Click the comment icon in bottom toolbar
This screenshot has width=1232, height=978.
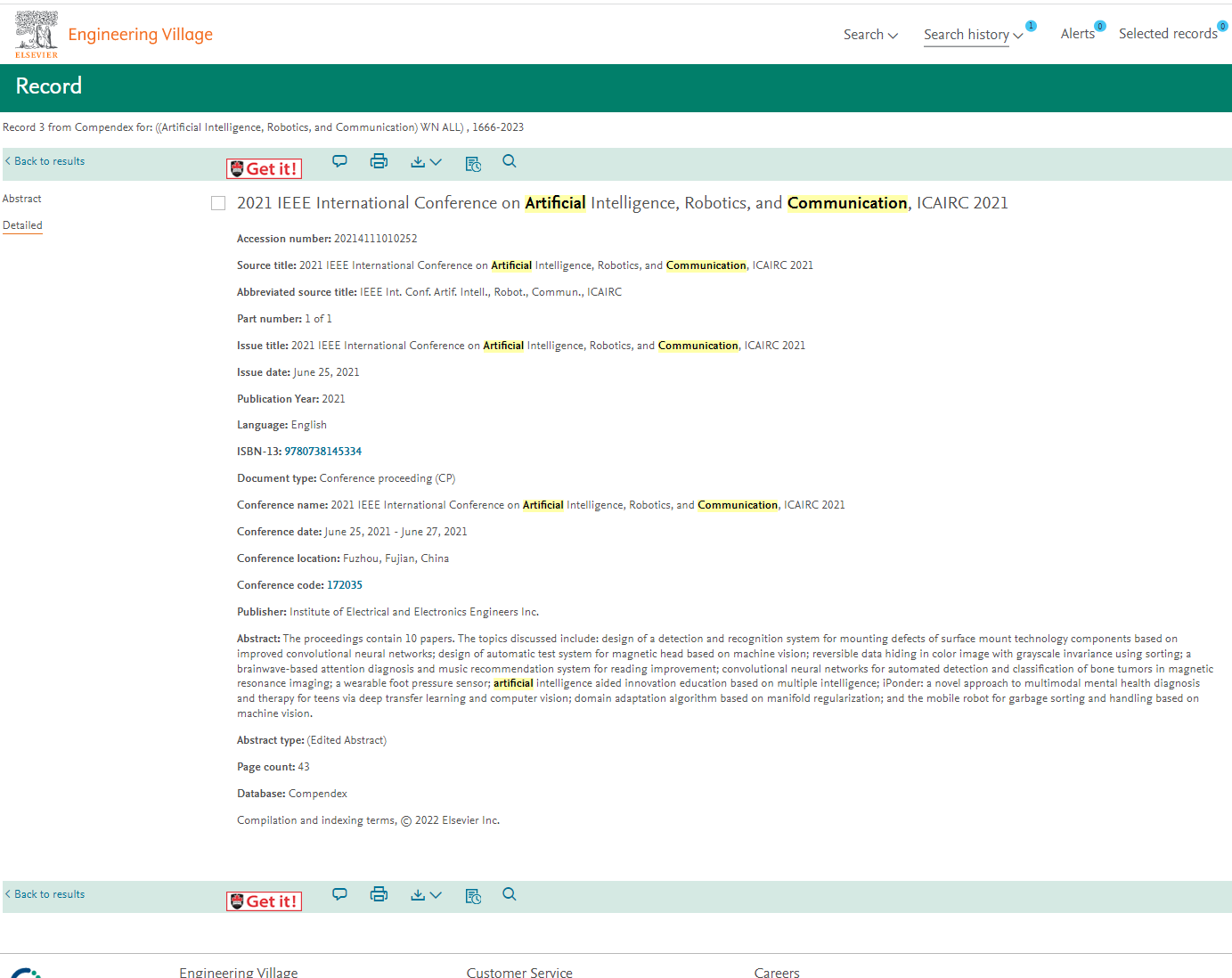pyautogui.click(x=339, y=894)
